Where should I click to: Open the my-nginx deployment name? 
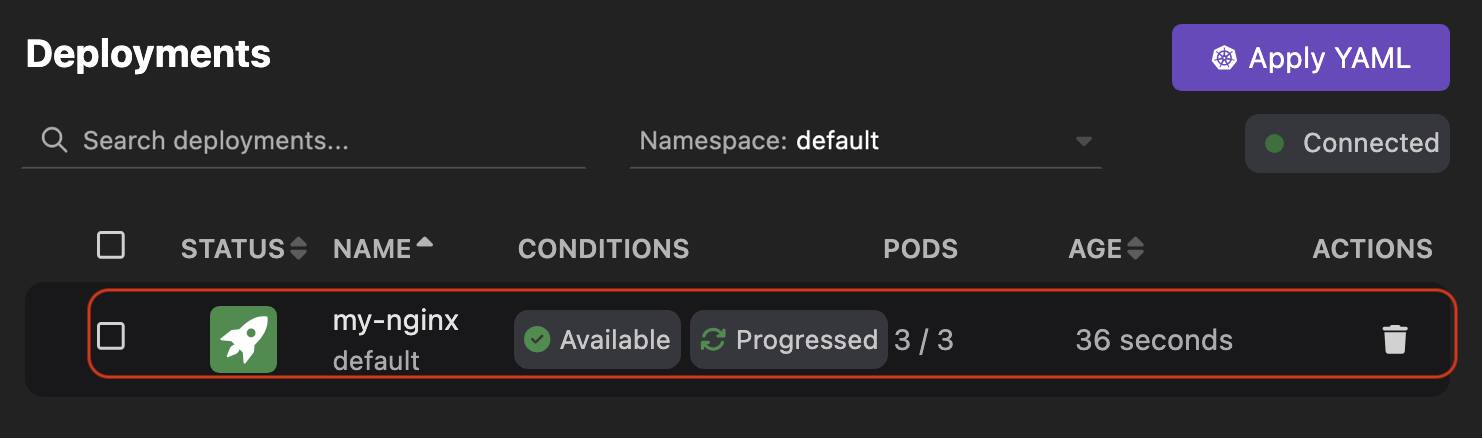[395, 321]
